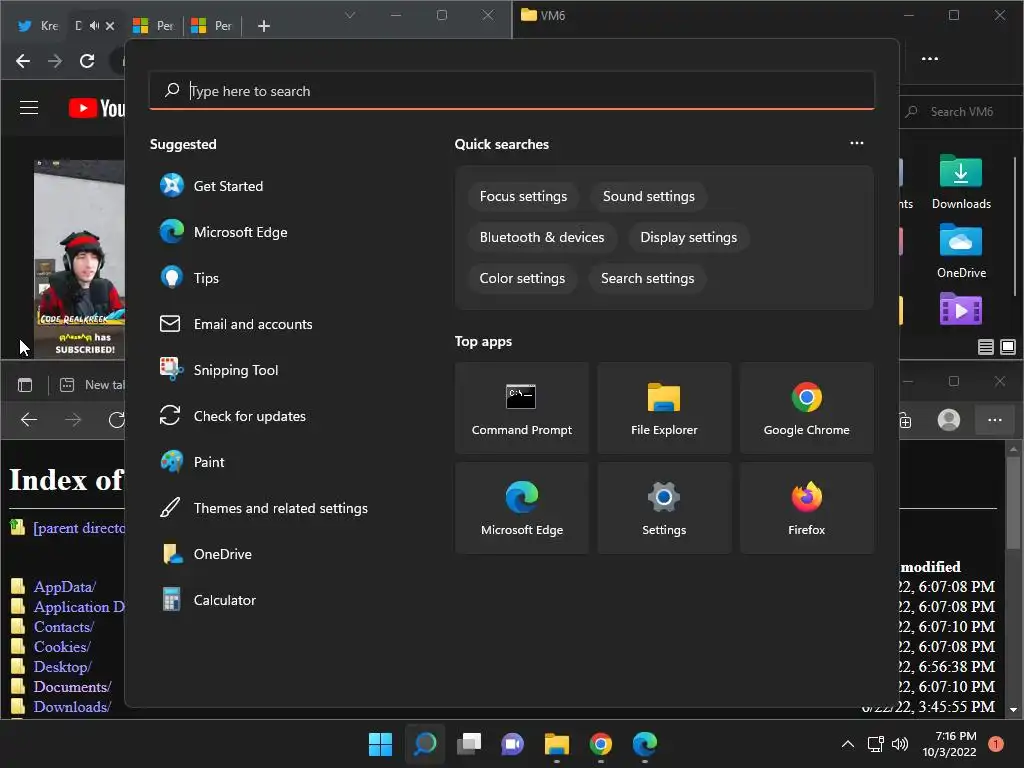Open Quick searches more options menu
This screenshot has width=1024, height=768.
(x=856, y=143)
